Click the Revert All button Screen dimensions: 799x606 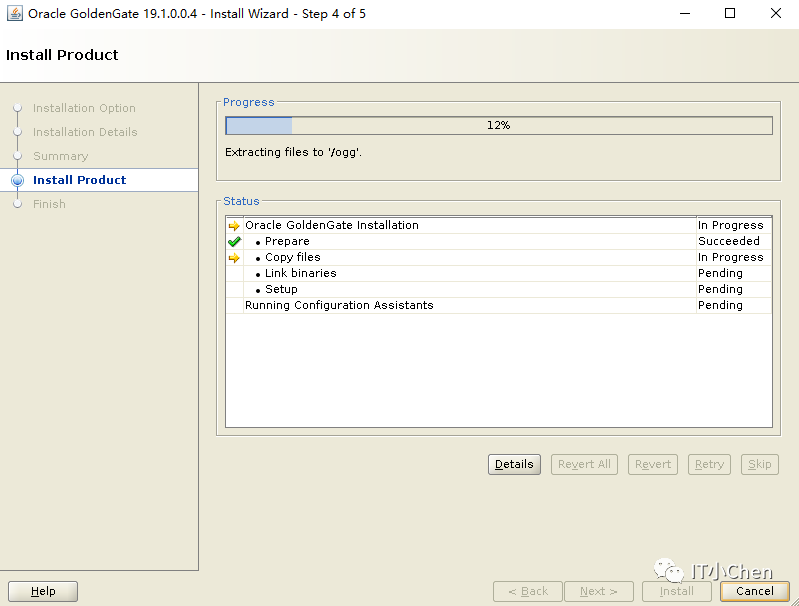tap(584, 464)
